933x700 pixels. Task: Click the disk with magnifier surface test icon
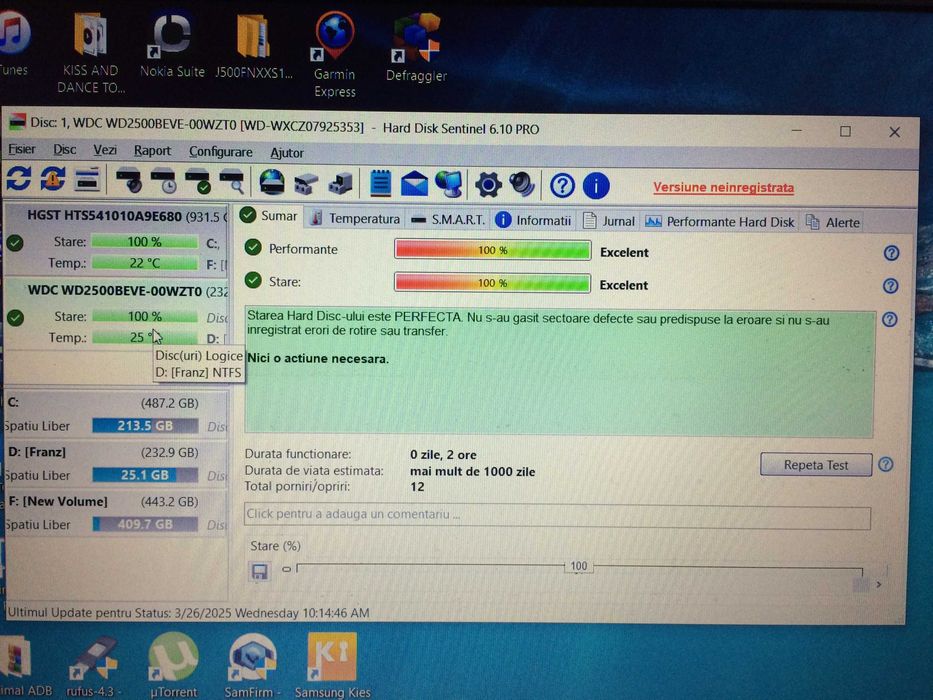pyautogui.click(x=232, y=182)
